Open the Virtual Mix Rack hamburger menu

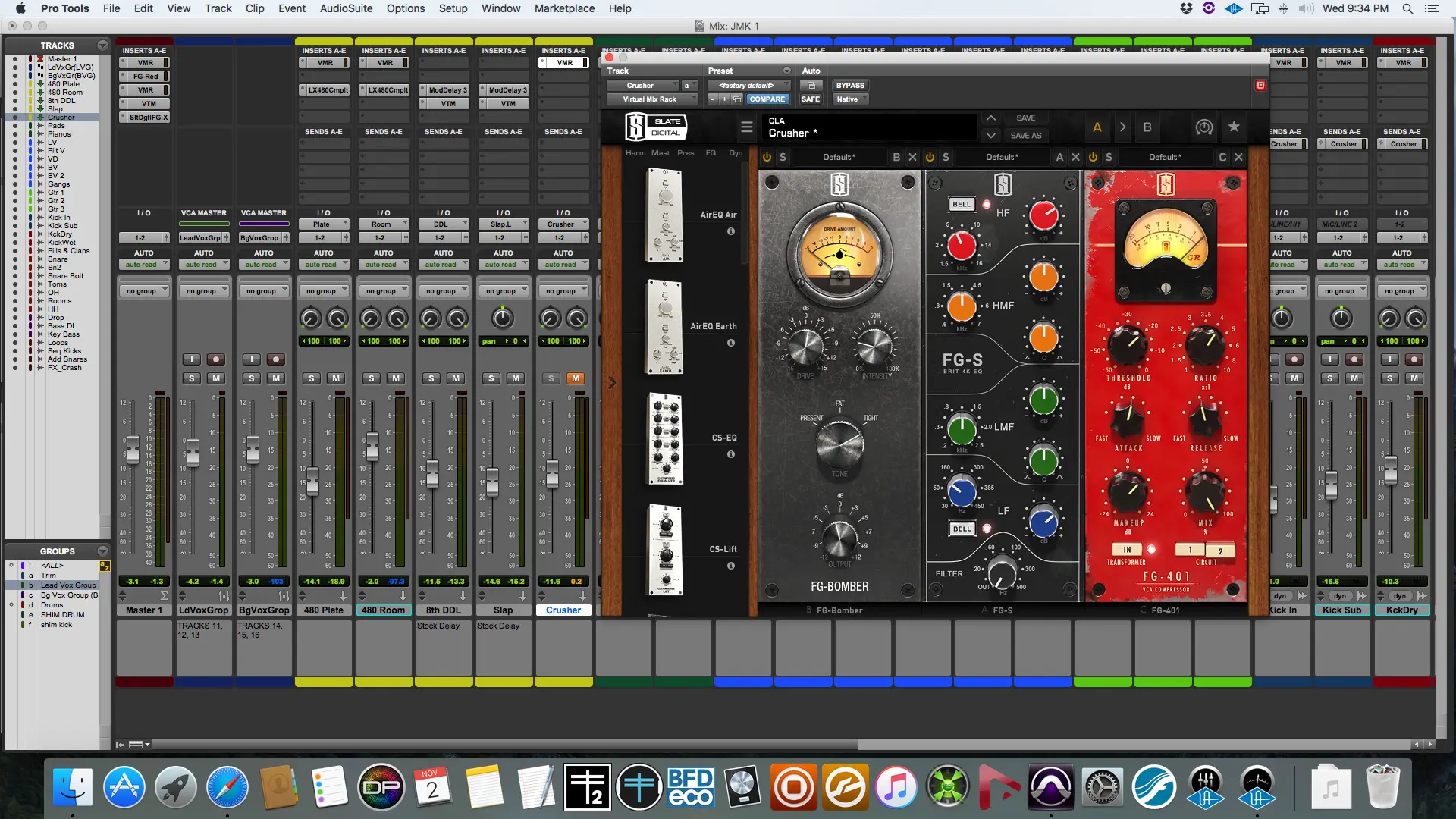(746, 127)
